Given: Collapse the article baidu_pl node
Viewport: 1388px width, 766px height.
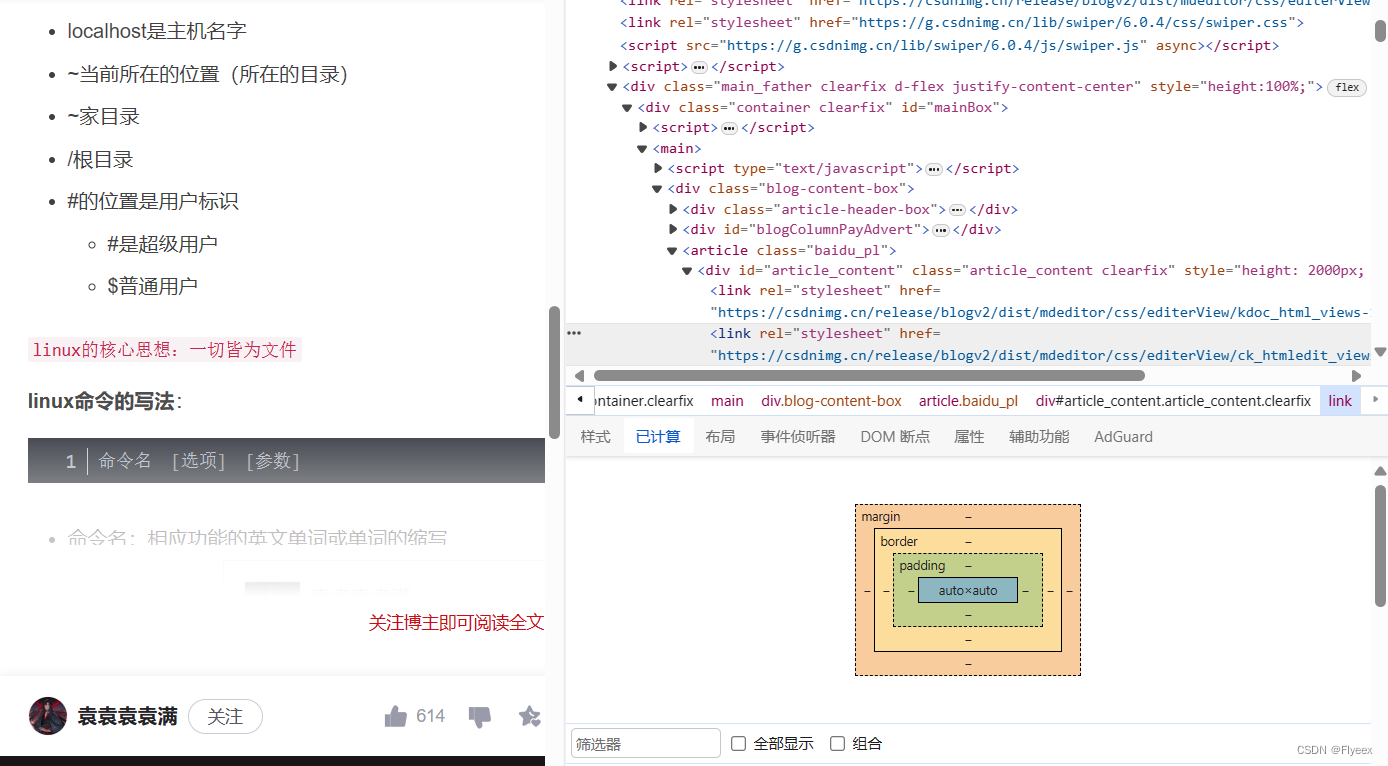Looking at the screenshot, I should pyautogui.click(x=672, y=250).
